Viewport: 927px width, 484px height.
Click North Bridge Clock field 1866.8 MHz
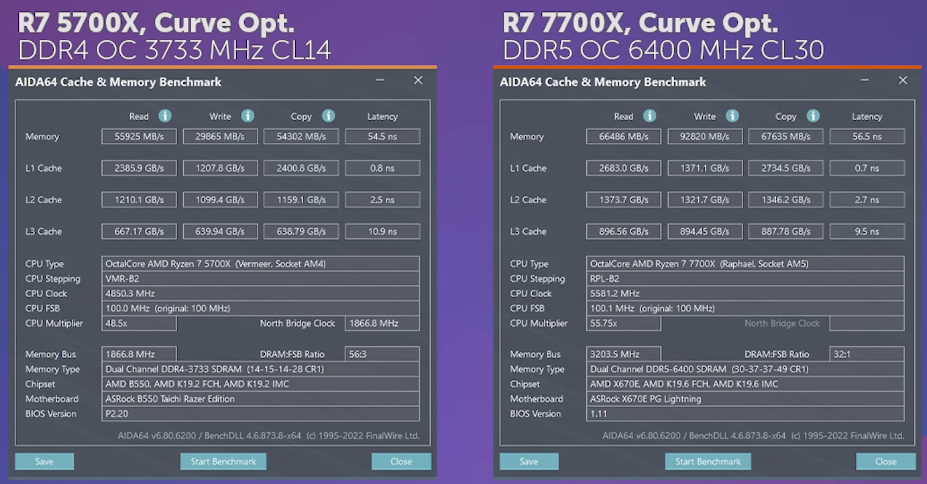[383, 323]
